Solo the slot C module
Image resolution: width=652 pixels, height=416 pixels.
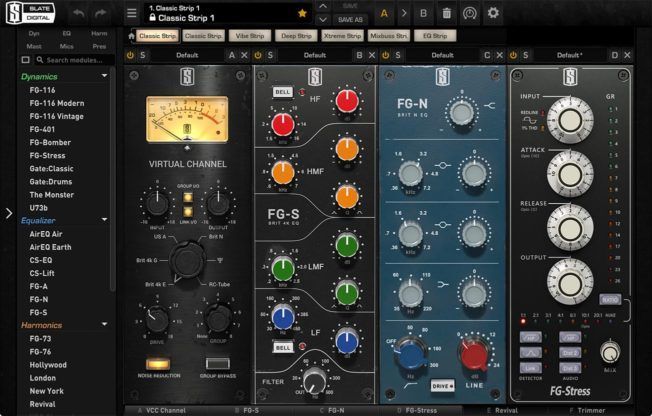click(x=398, y=55)
